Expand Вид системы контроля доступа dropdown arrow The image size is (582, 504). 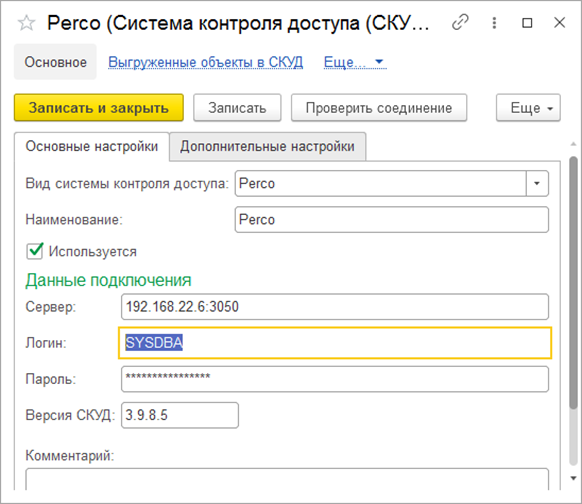tap(537, 183)
